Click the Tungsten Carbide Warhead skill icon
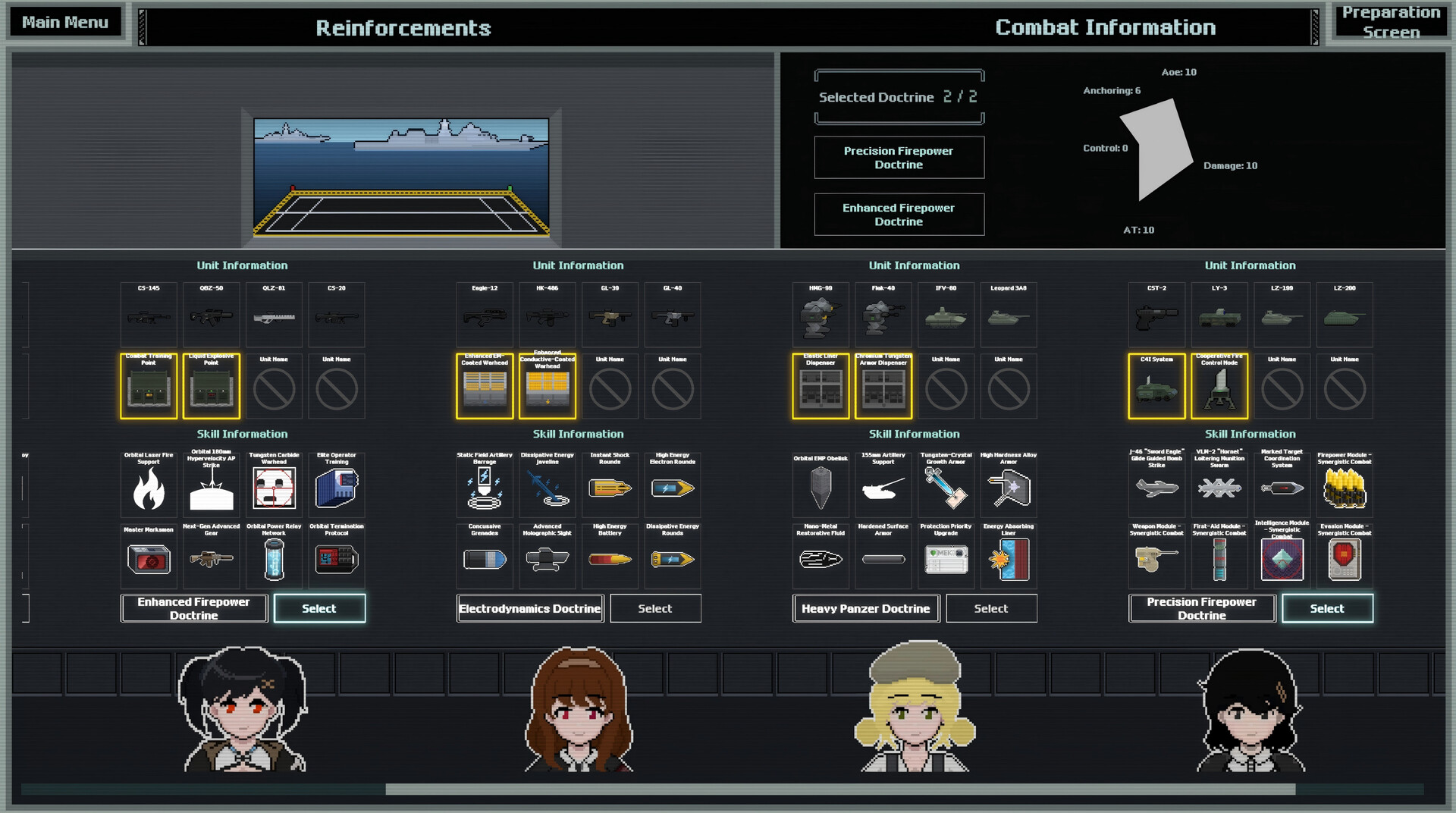The image size is (1456, 813). pyautogui.click(x=274, y=485)
